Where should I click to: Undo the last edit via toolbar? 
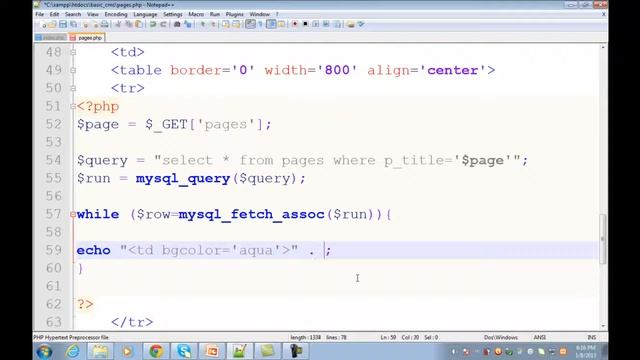[x=153, y=24]
